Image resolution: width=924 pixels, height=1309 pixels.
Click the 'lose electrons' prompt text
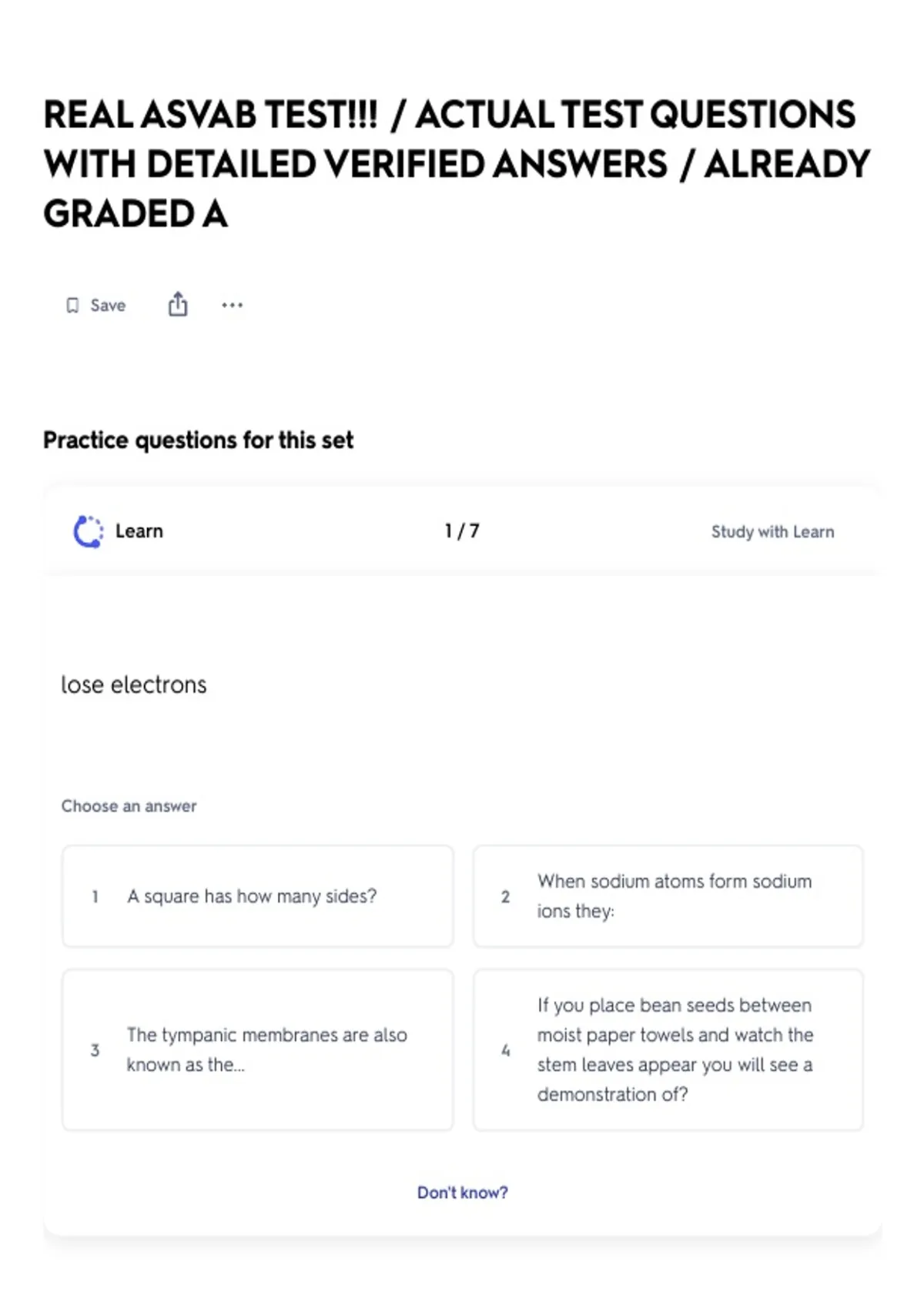[x=134, y=685]
